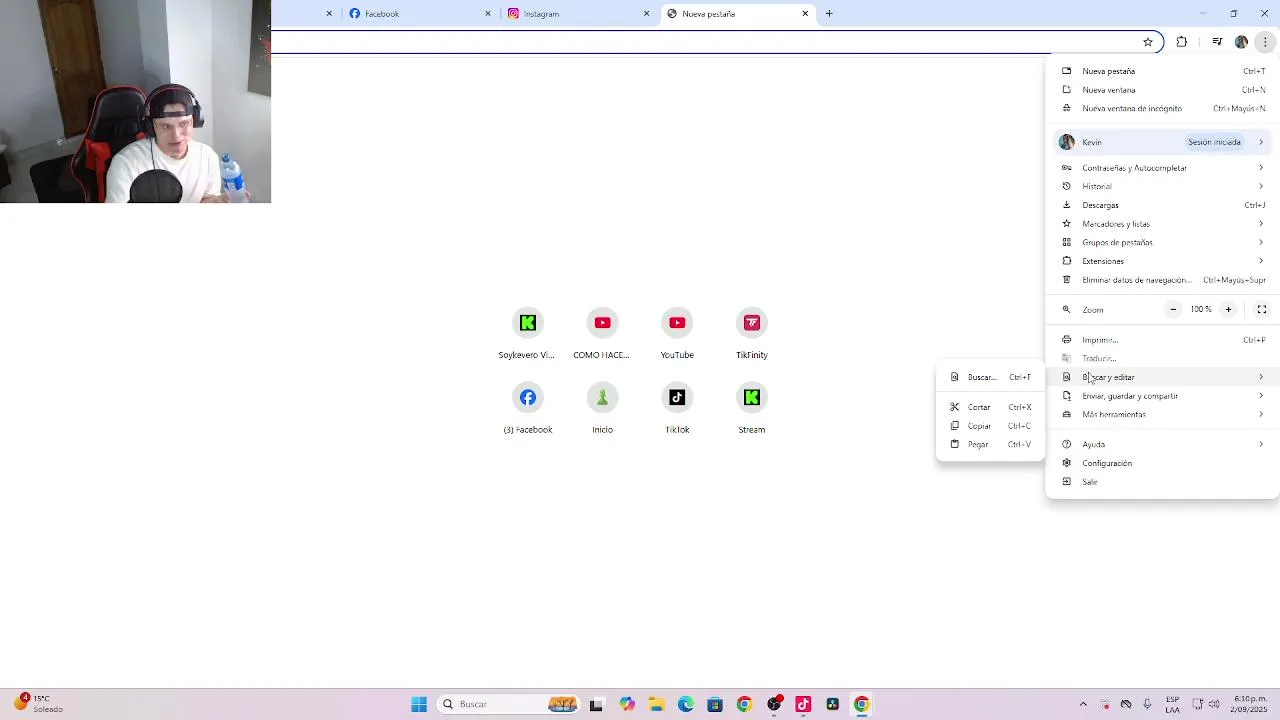Select Imprimir menu item

tap(1163, 340)
